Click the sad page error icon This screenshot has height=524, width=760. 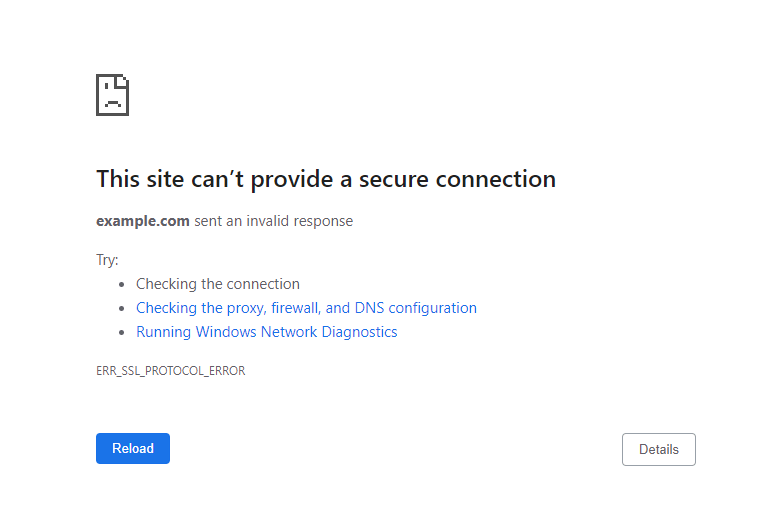[x=112, y=95]
